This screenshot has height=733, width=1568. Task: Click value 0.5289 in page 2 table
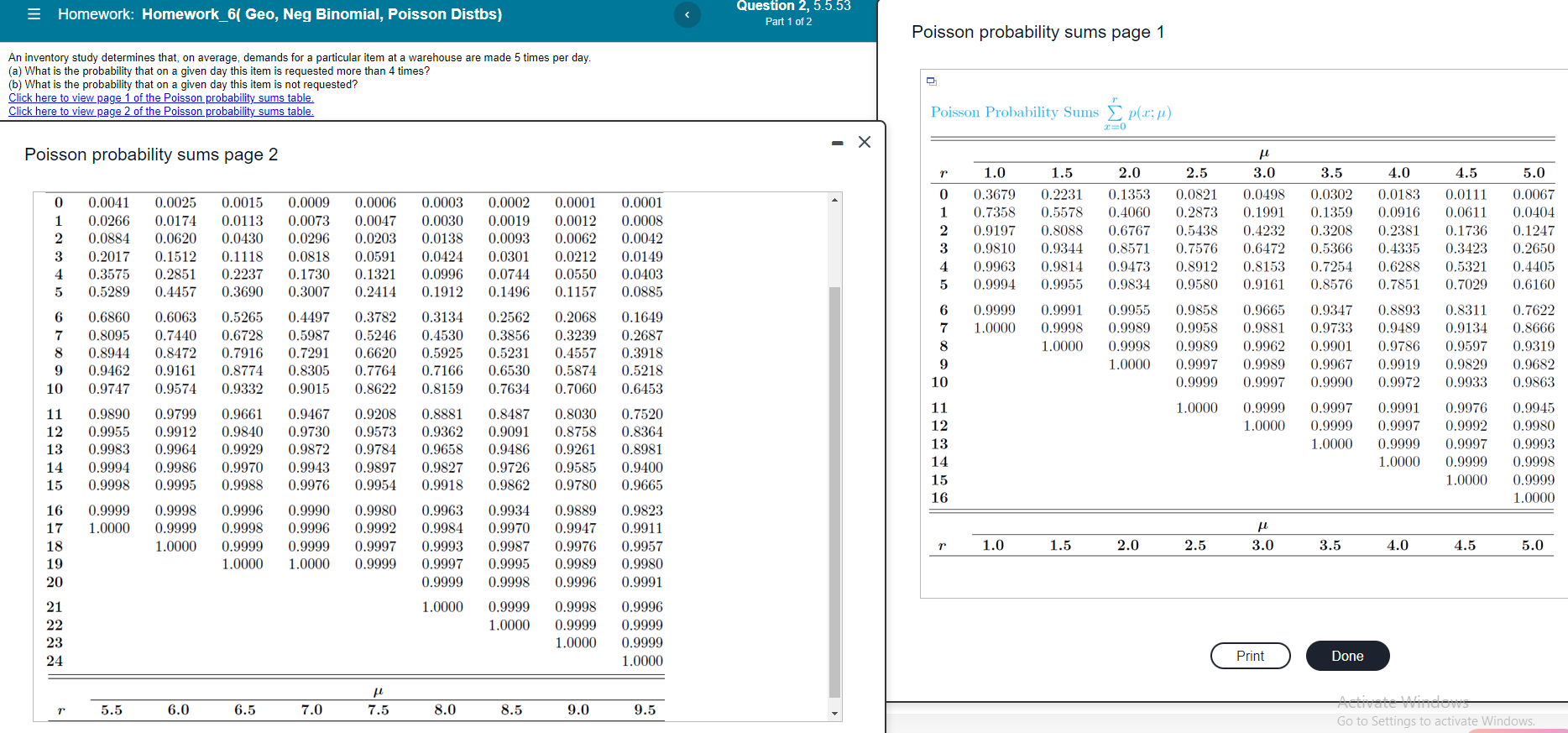(x=109, y=291)
